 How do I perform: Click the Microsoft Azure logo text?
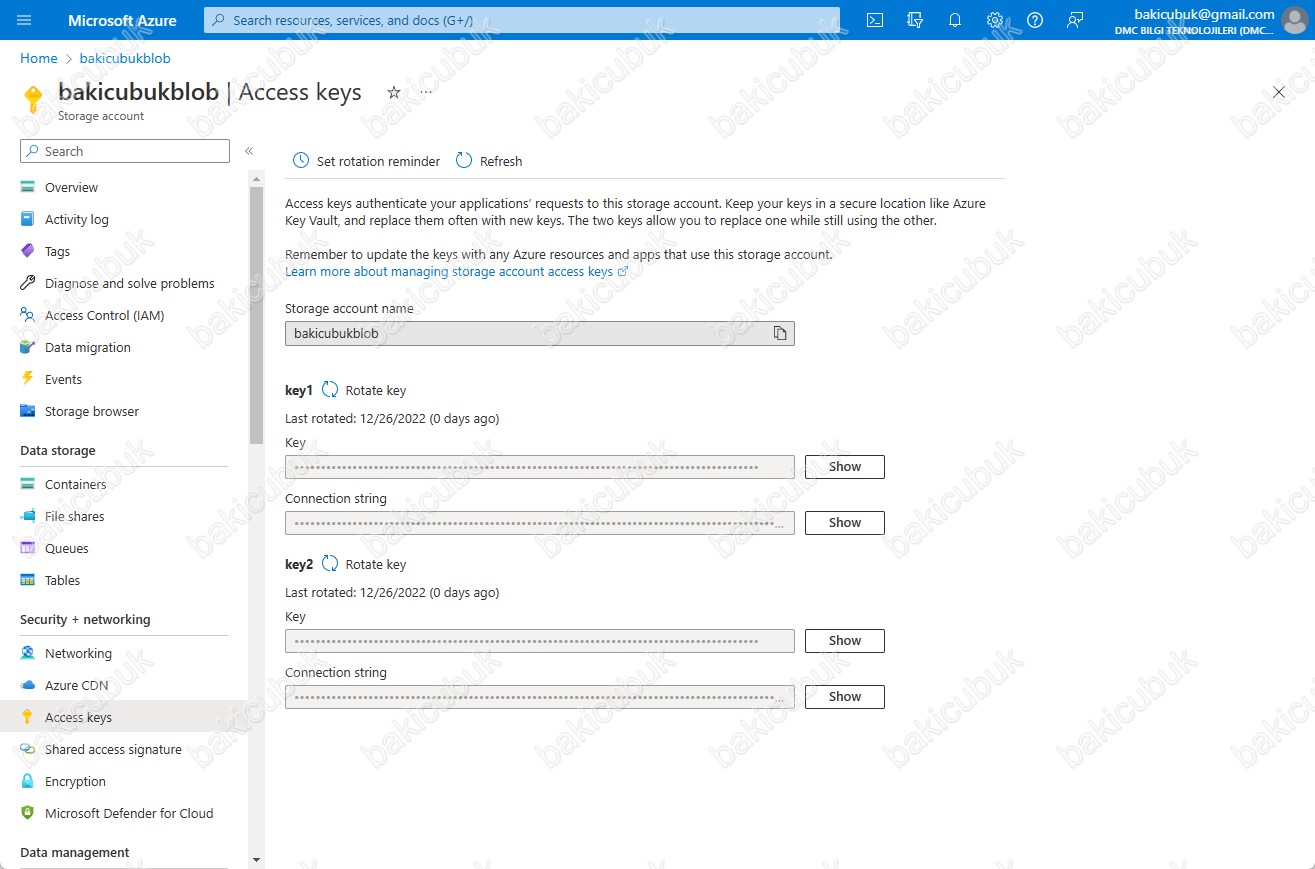tap(122, 20)
